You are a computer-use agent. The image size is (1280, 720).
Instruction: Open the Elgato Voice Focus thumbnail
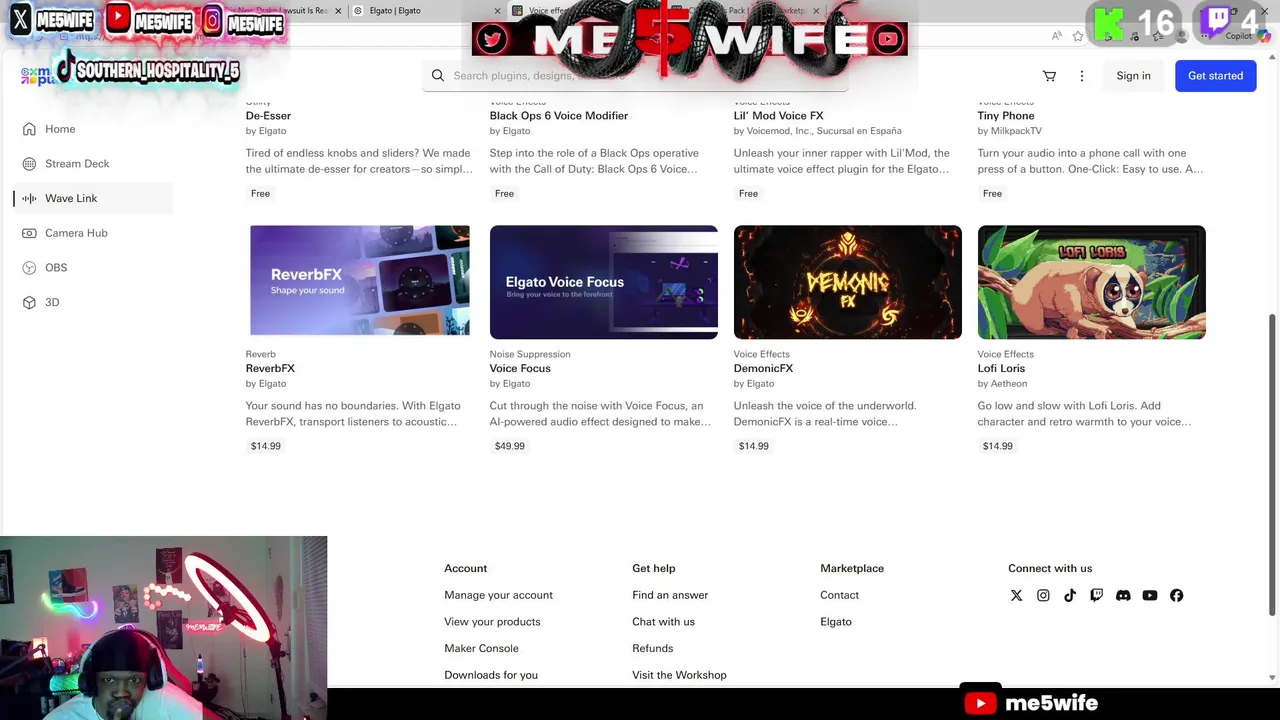[x=603, y=282]
